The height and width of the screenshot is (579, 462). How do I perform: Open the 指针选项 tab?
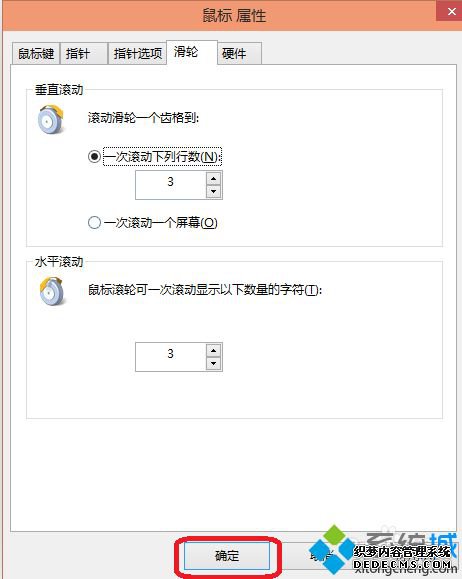[x=137, y=54]
